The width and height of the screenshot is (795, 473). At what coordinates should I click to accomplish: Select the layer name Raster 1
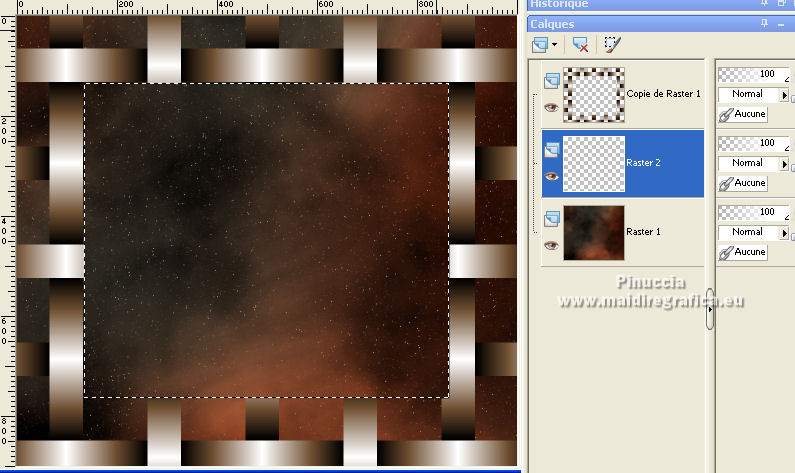643,232
